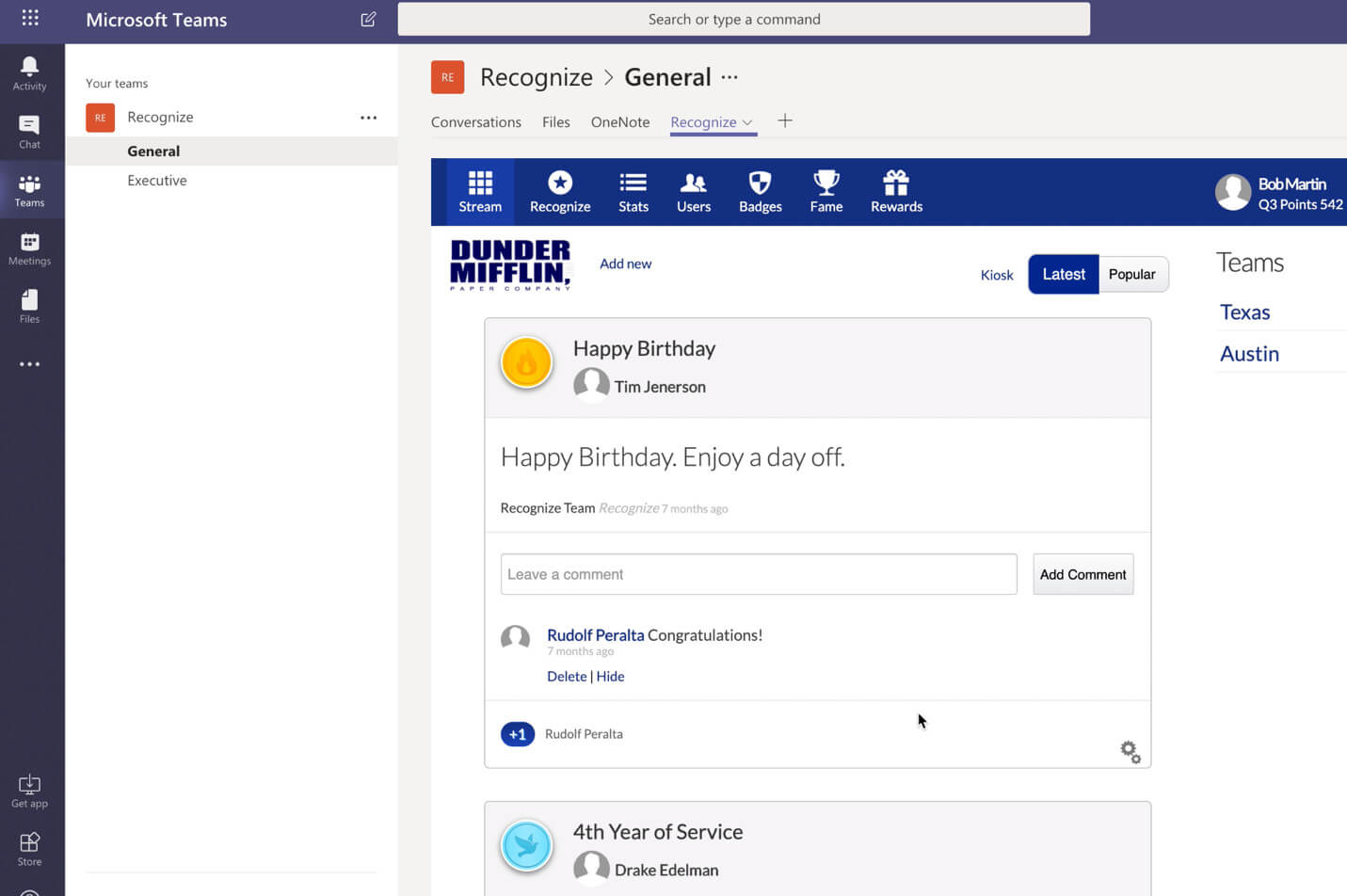The width and height of the screenshot is (1347, 896).
Task: Open Recognize star icon in toolbar
Action: click(560, 192)
